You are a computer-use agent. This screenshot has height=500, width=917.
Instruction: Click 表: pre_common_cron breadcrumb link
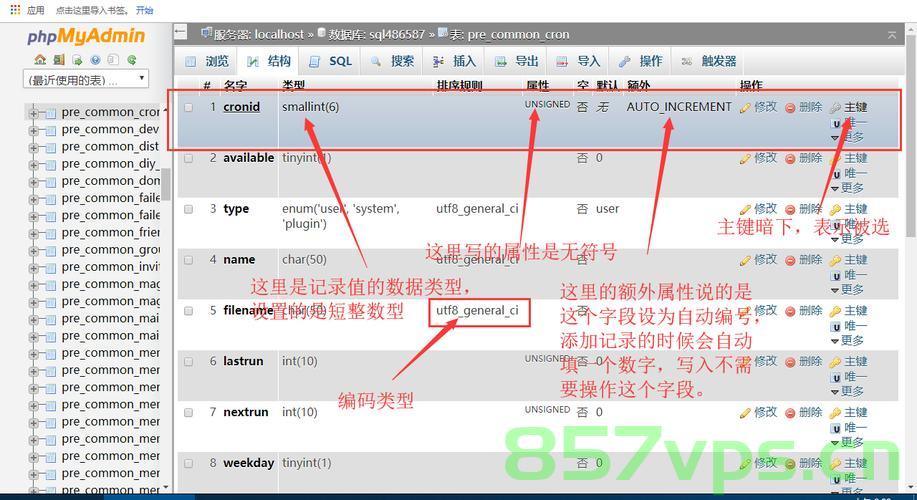(509, 35)
